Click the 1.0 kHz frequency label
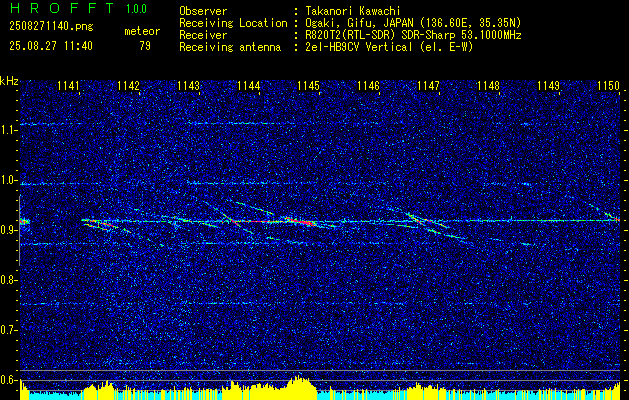Screen dimensions: 629x400 coord(8,180)
